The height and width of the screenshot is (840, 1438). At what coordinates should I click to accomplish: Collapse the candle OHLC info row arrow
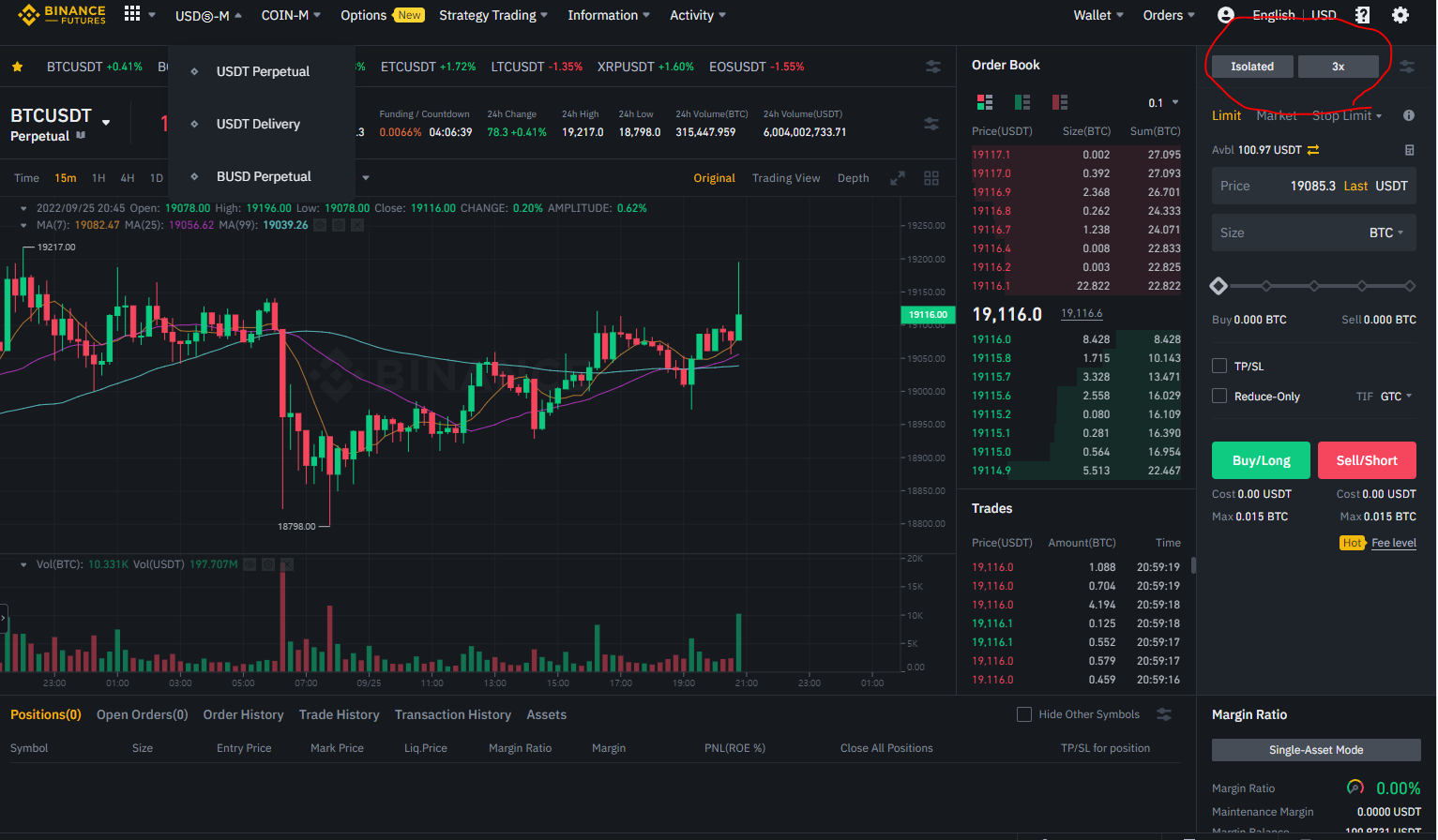click(23, 208)
